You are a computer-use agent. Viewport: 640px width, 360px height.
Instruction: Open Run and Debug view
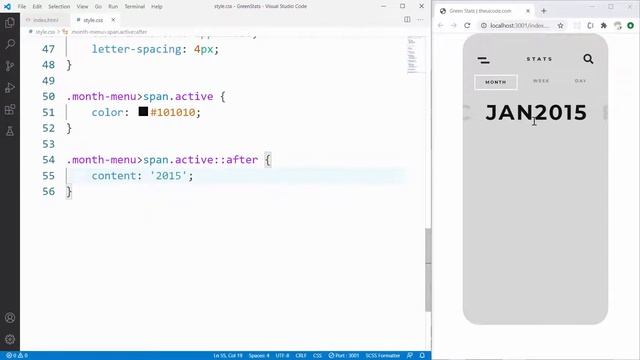pos(10,88)
